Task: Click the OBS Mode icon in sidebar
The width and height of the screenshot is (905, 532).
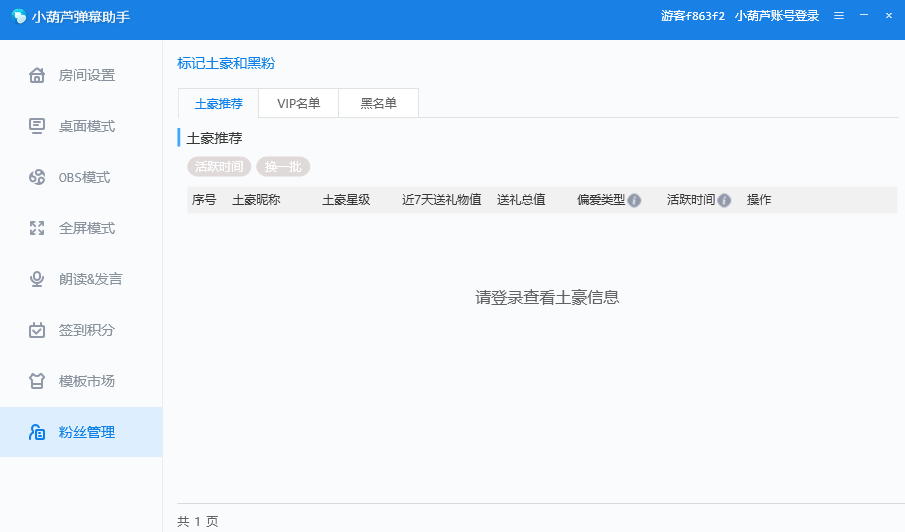Action: pyautogui.click(x=37, y=177)
